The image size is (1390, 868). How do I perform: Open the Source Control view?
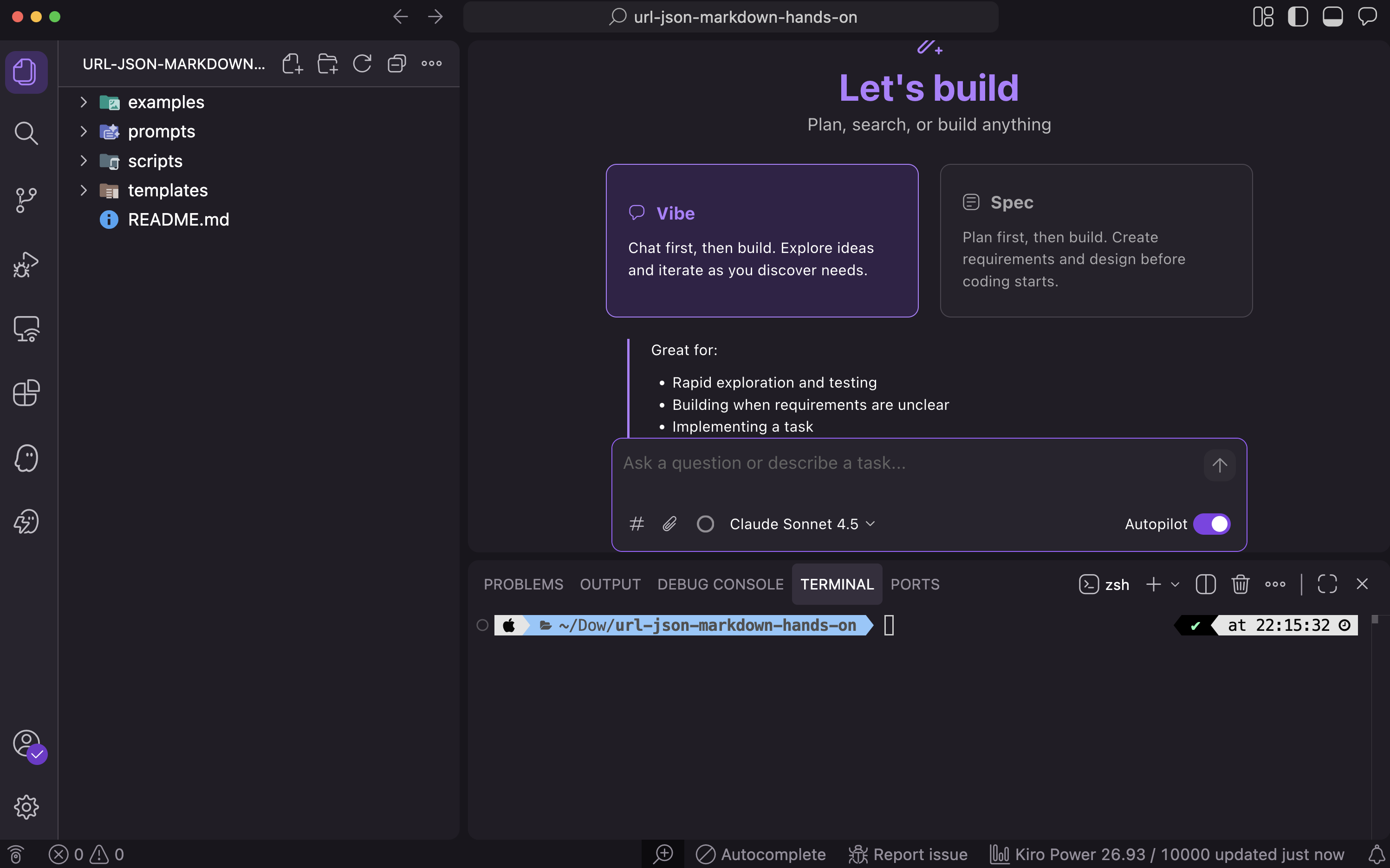coord(26,200)
